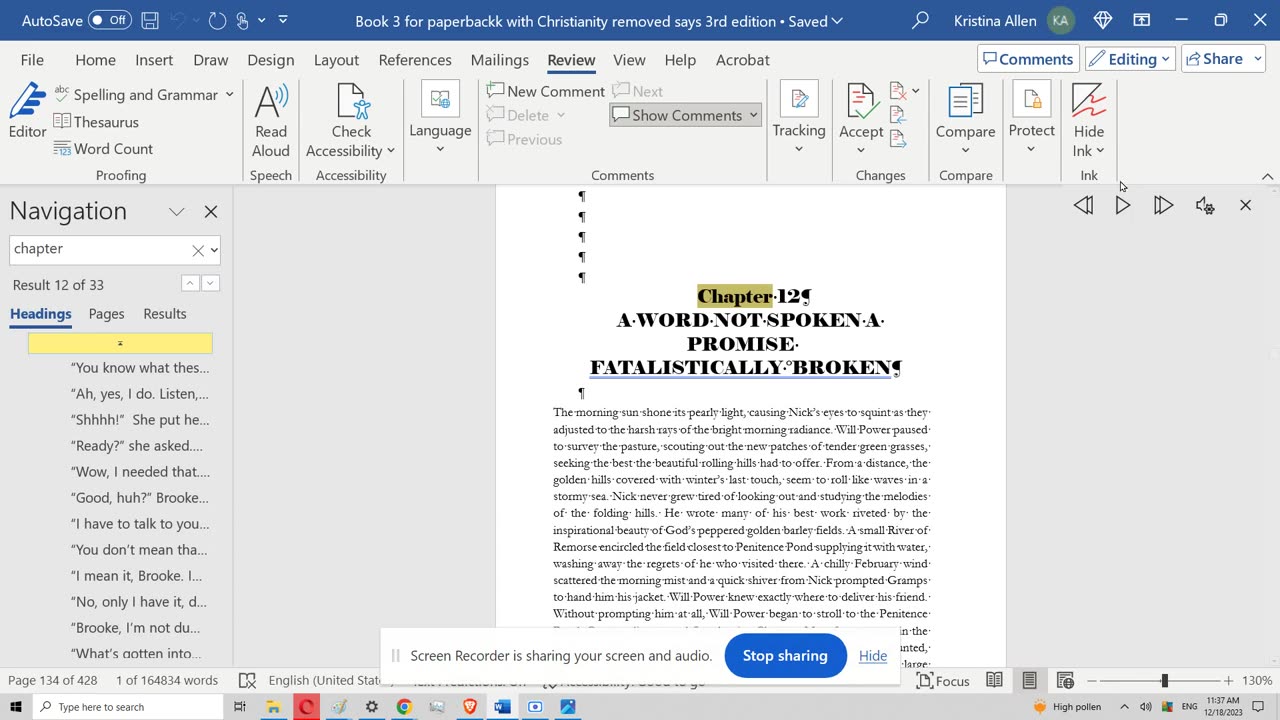Select the Pages tab in Navigation
The image size is (1280, 720).
pos(107,314)
